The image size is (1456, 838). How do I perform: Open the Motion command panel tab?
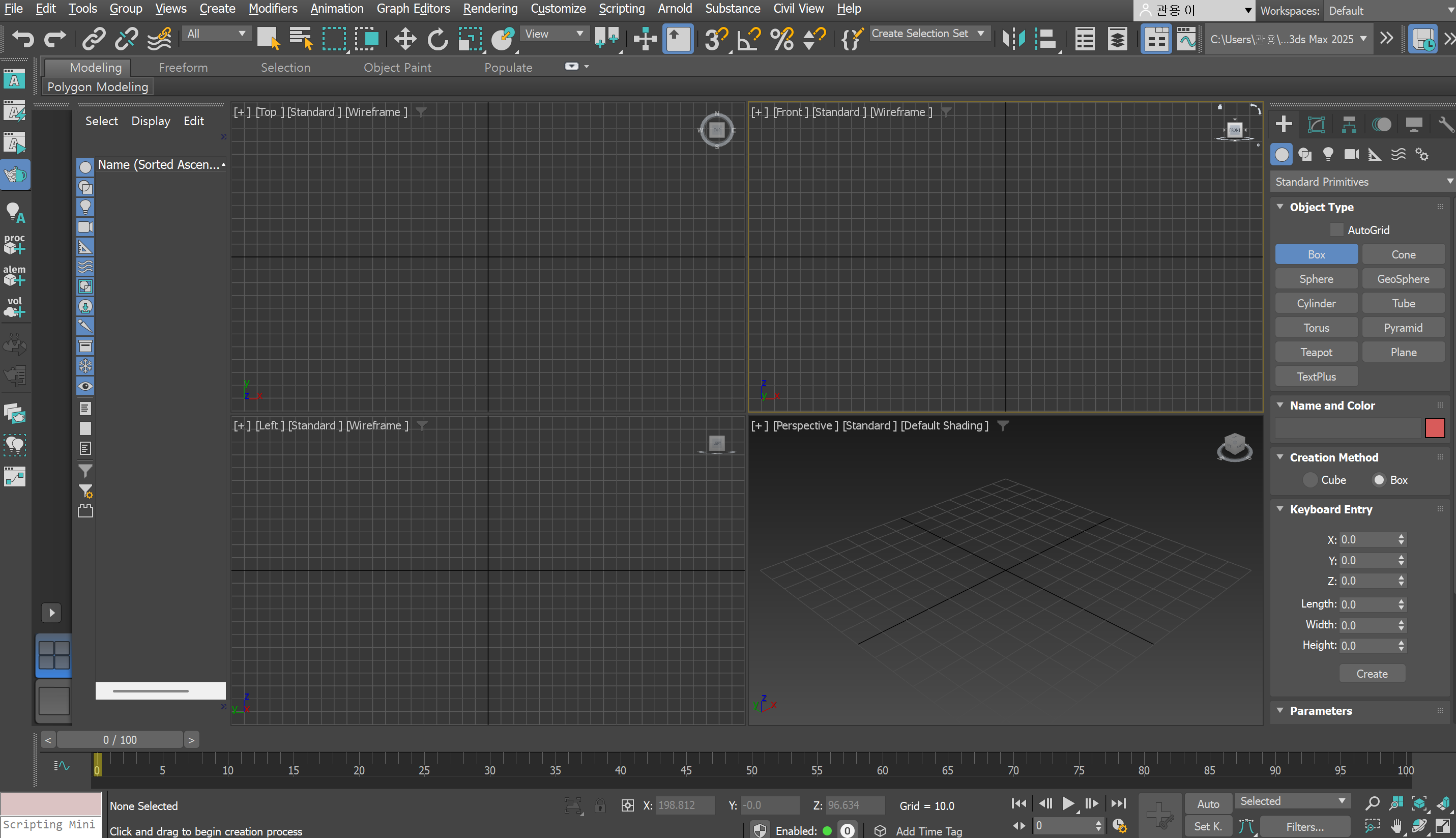pos(1381,124)
